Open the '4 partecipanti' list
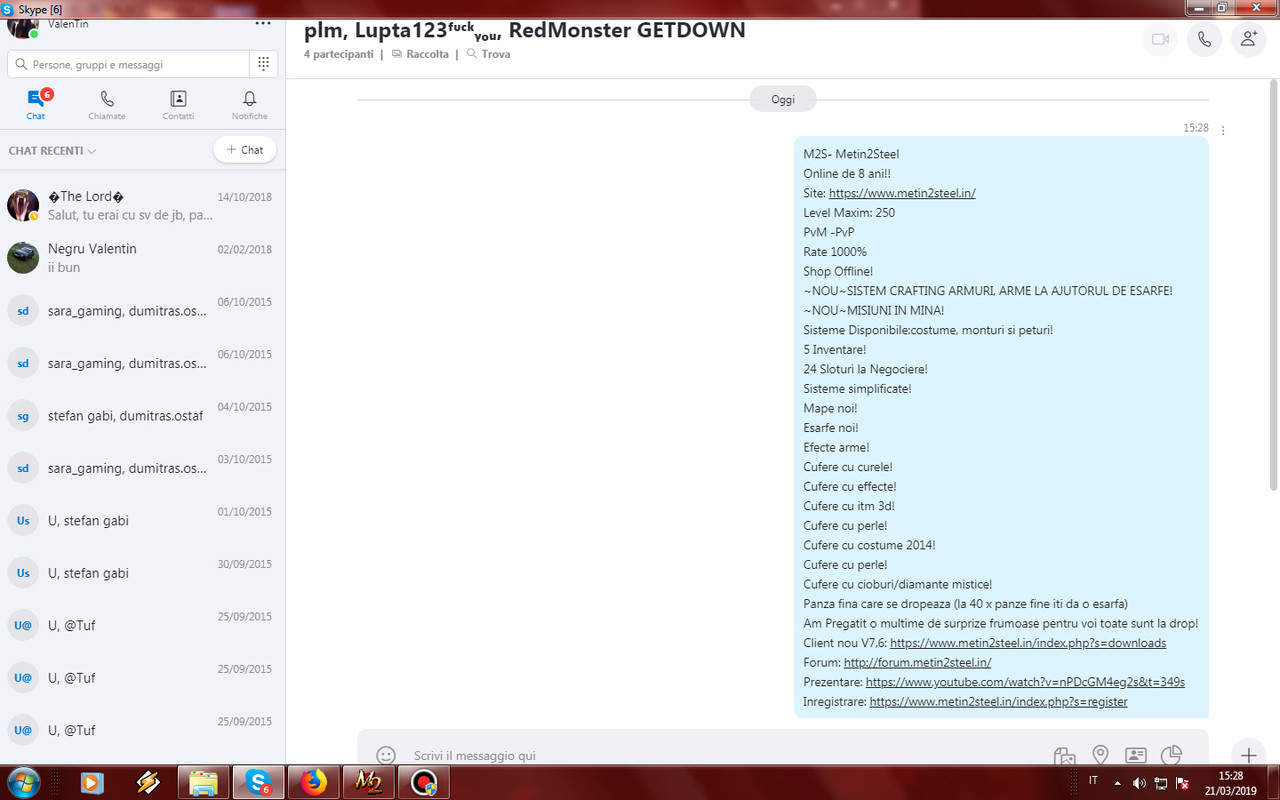Screen dimensions: 1280x800 coord(339,54)
